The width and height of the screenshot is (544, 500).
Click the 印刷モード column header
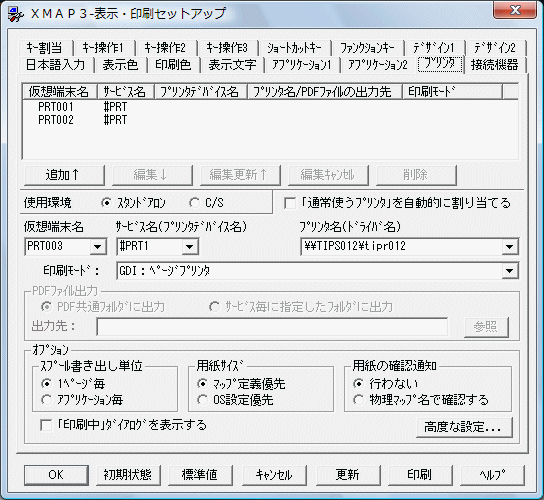(452, 92)
